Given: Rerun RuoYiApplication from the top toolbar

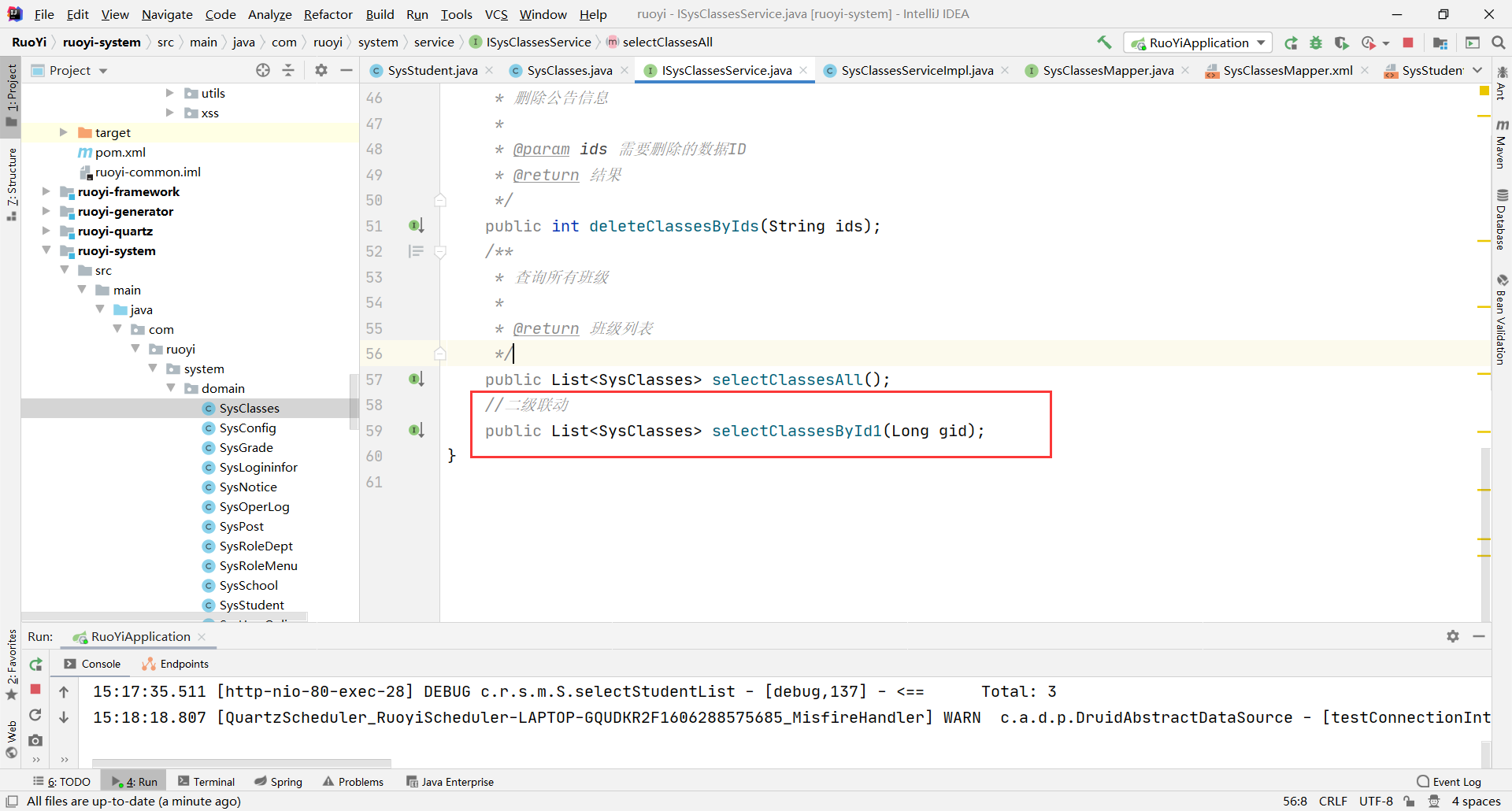Looking at the screenshot, I should pos(1291,43).
